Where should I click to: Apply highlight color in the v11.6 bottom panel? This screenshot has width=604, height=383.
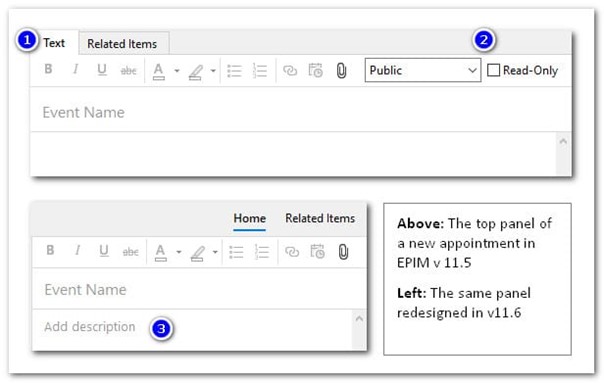197,254
